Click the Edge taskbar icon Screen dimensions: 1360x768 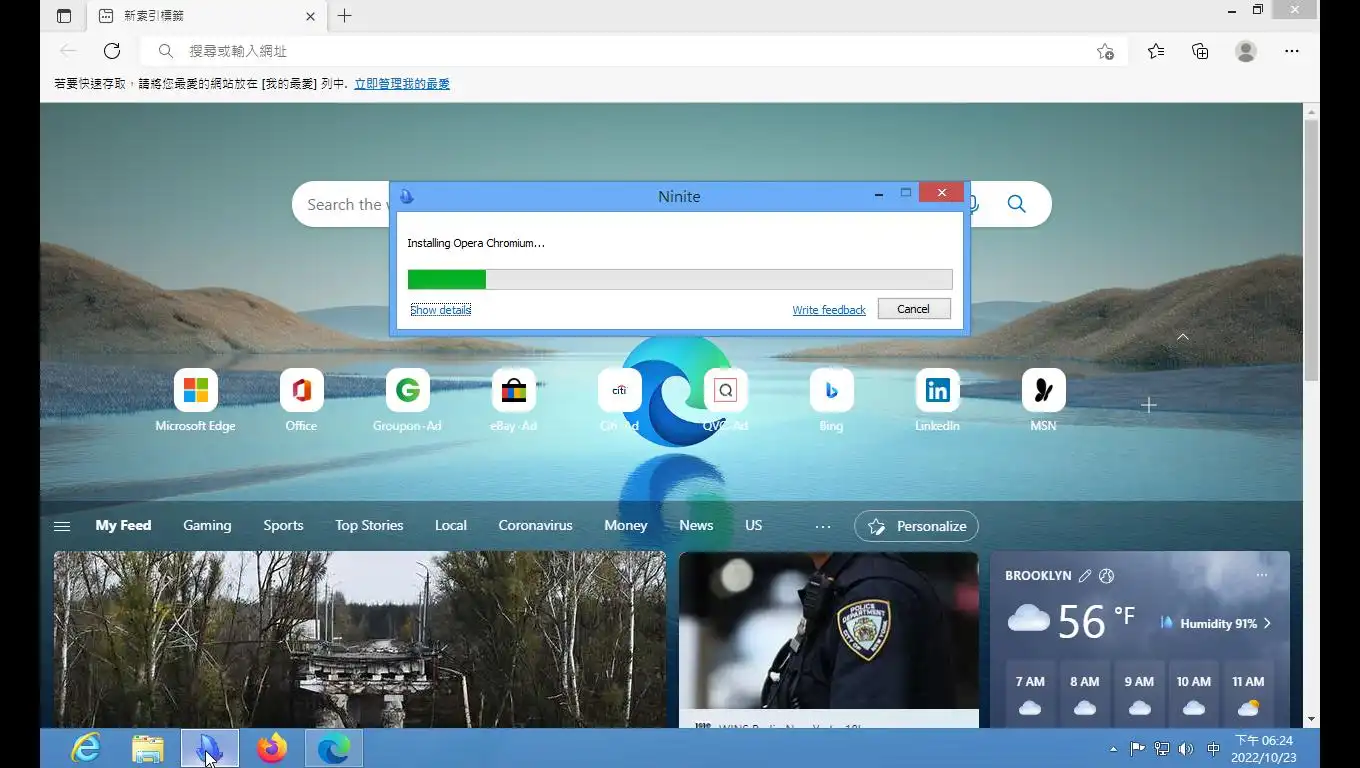334,748
